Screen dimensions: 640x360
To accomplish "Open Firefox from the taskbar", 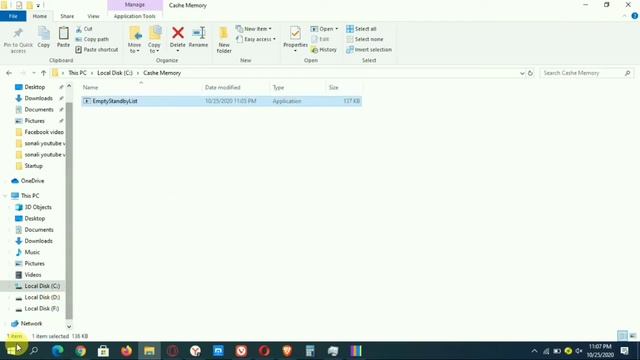I will click(126, 351).
